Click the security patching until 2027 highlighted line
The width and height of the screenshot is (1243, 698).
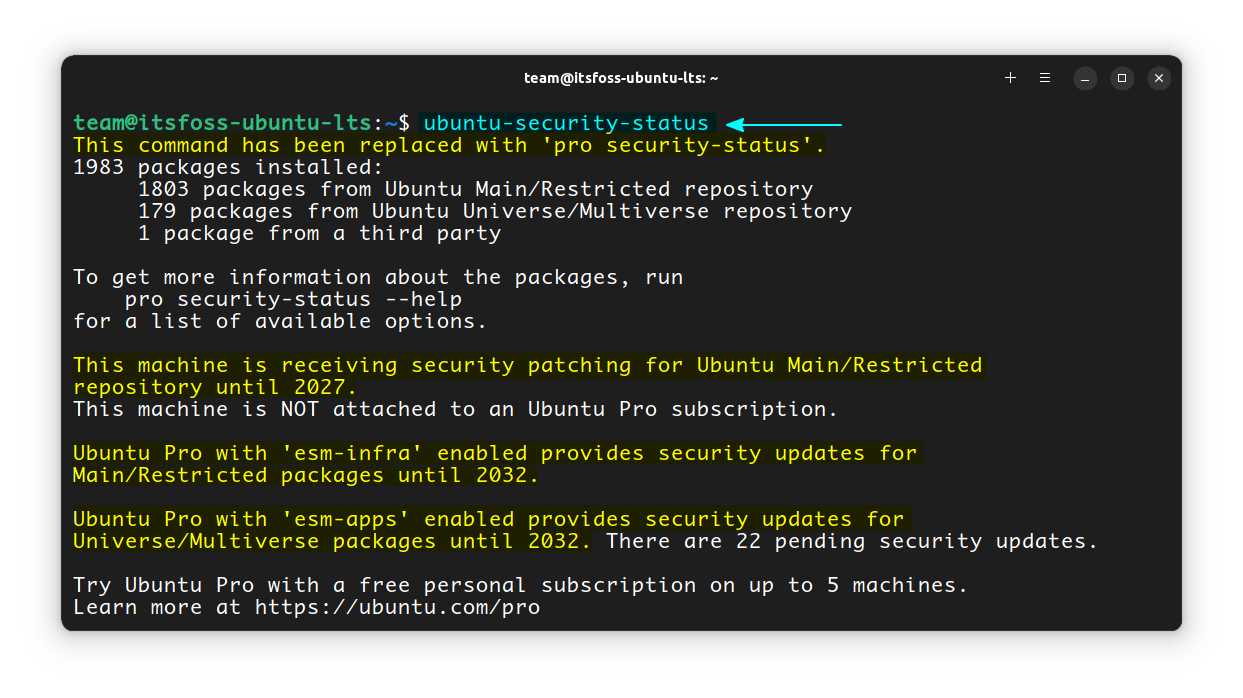coord(525,364)
